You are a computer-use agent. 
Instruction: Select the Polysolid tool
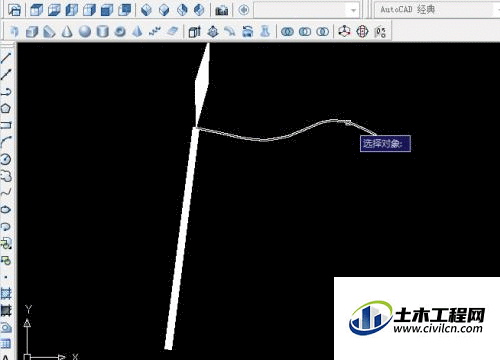coord(14,32)
